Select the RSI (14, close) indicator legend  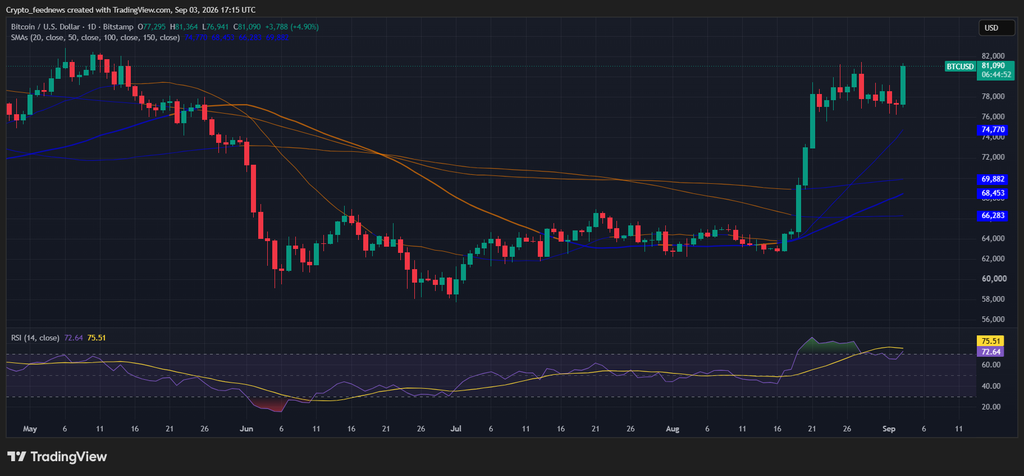tap(35, 338)
